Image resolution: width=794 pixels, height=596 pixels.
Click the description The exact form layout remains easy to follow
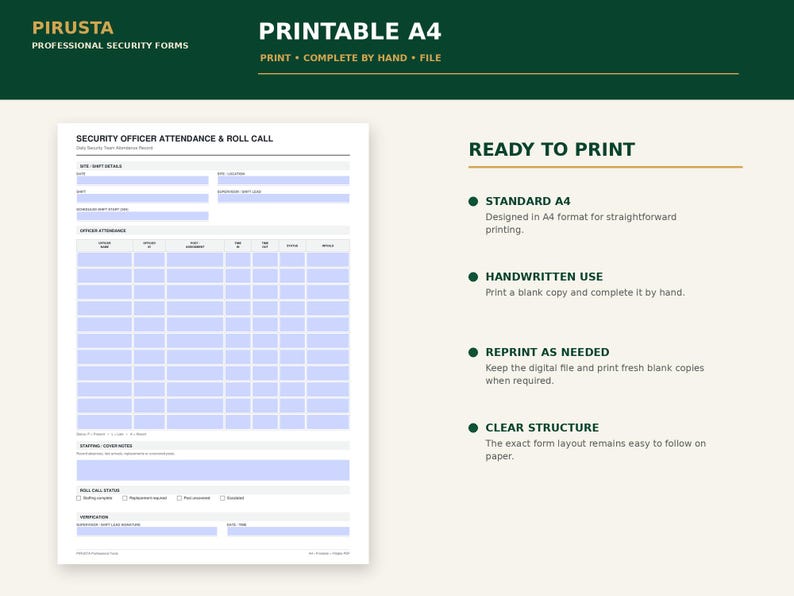596,449
